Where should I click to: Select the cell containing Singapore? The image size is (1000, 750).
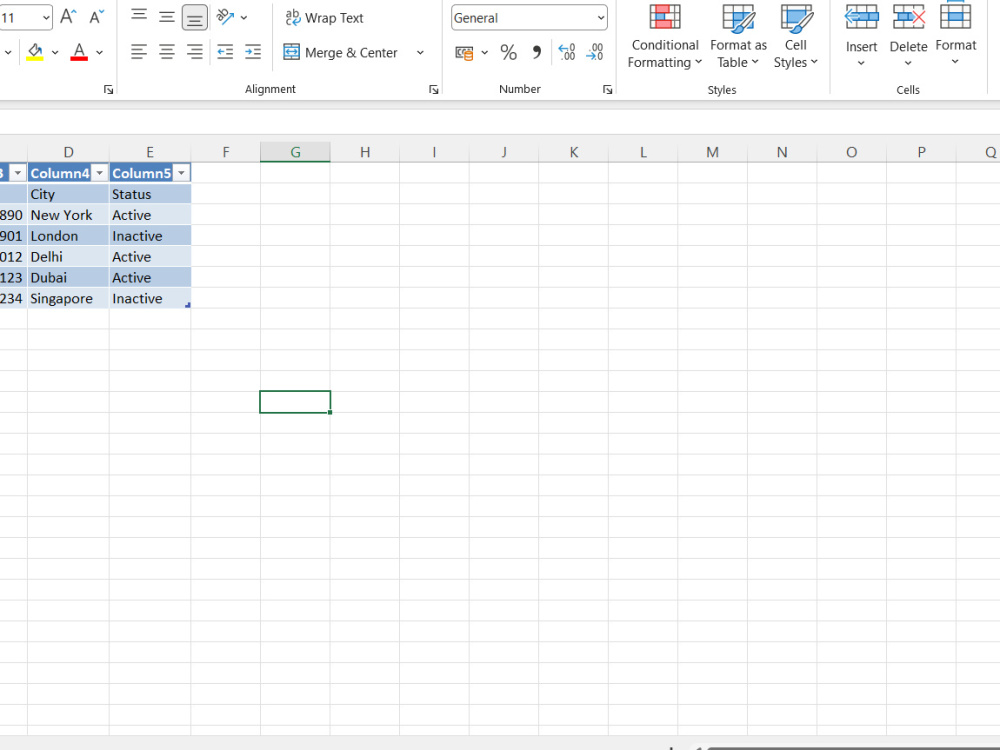click(x=68, y=298)
